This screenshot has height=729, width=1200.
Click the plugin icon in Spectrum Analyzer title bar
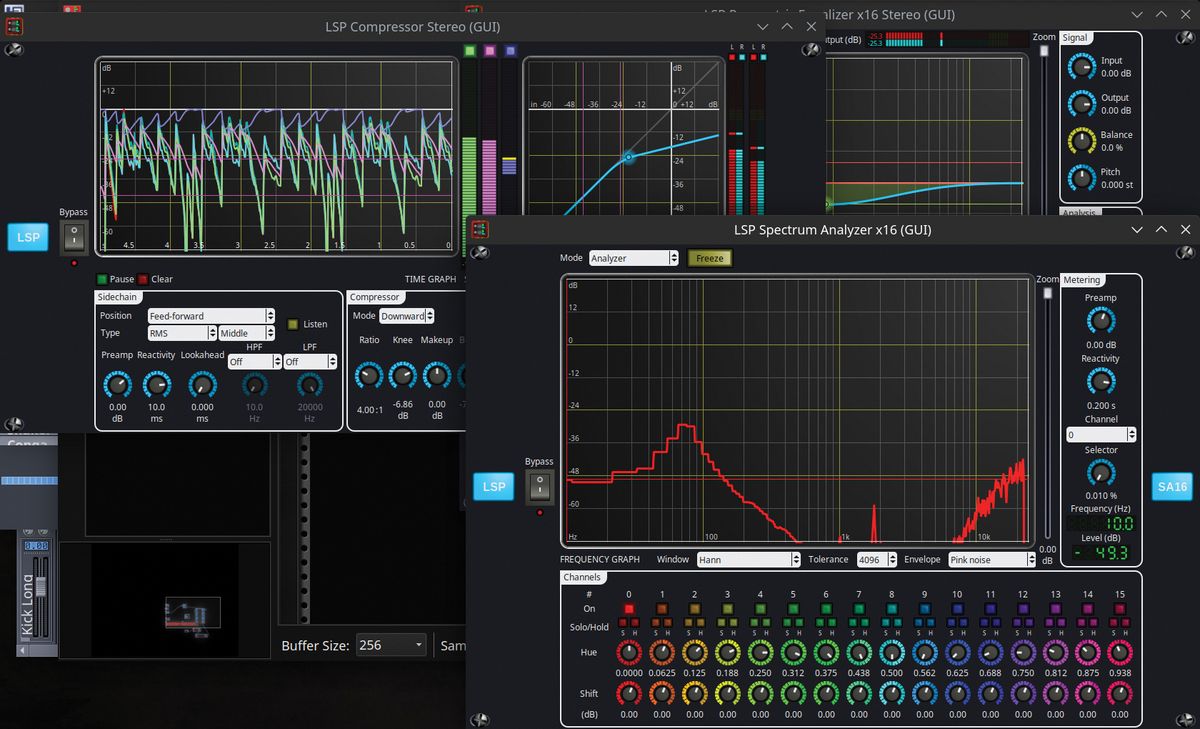(x=479, y=229)
